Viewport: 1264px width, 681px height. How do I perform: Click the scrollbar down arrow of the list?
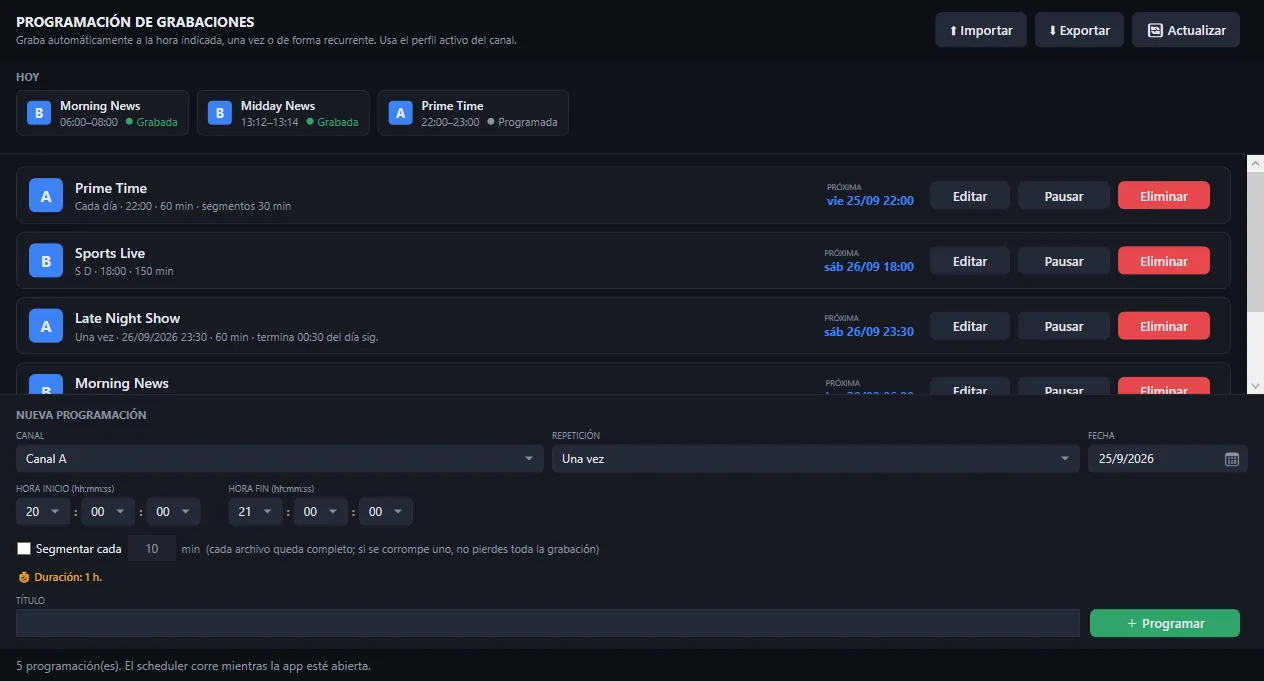pos(1255,385)
